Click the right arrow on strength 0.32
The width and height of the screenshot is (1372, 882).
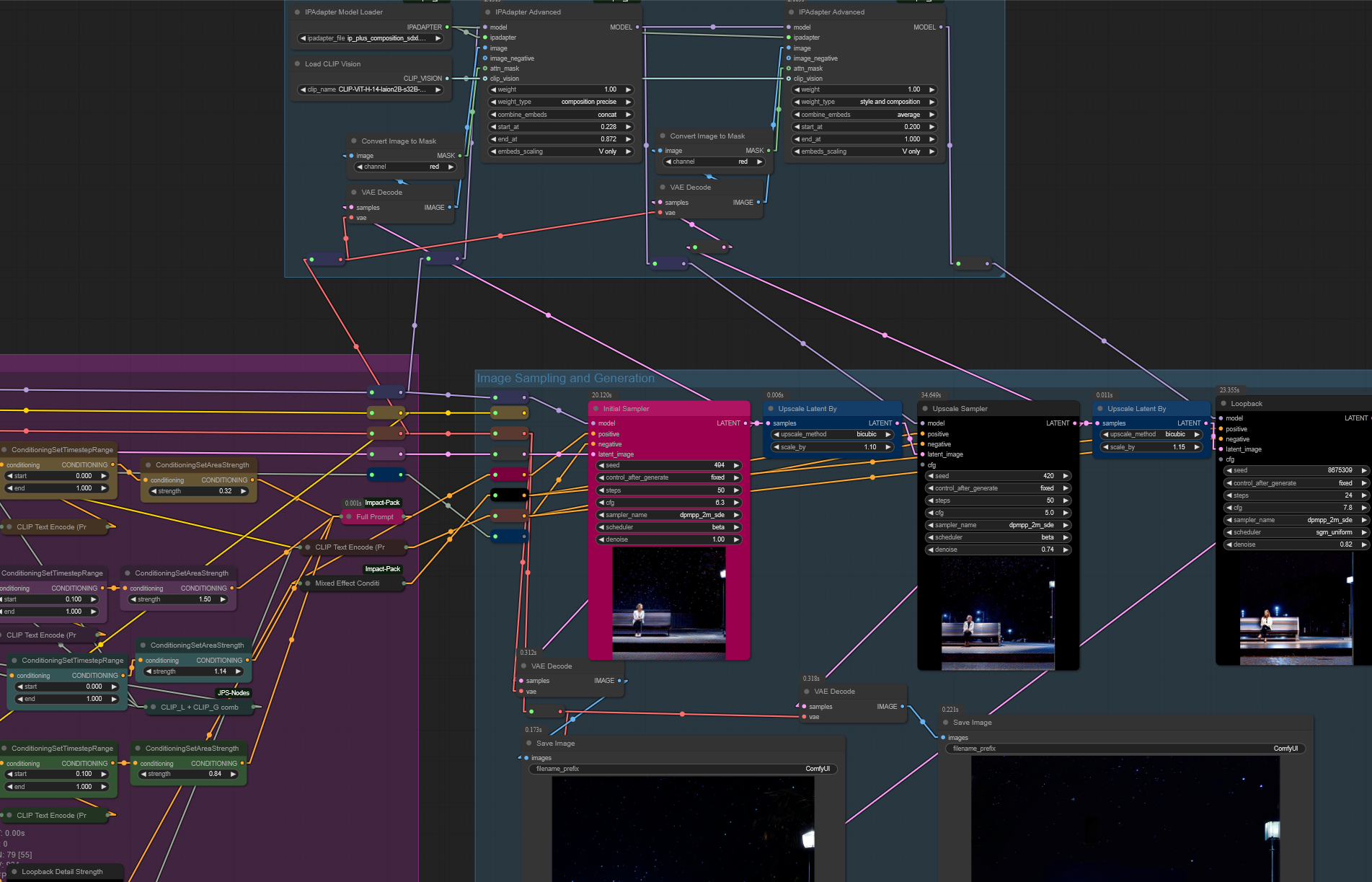[244, 491]
